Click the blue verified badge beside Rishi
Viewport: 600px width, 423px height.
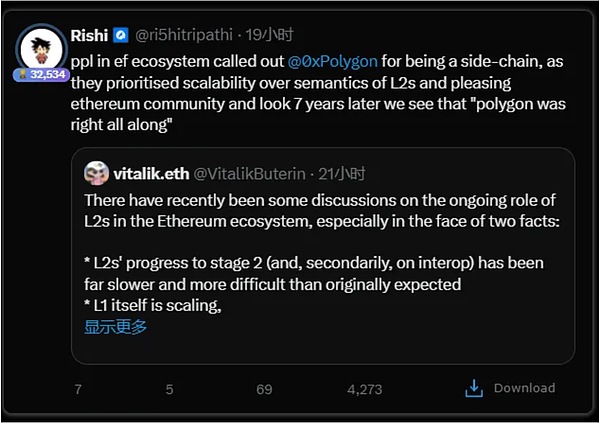(x=119, y=37)
